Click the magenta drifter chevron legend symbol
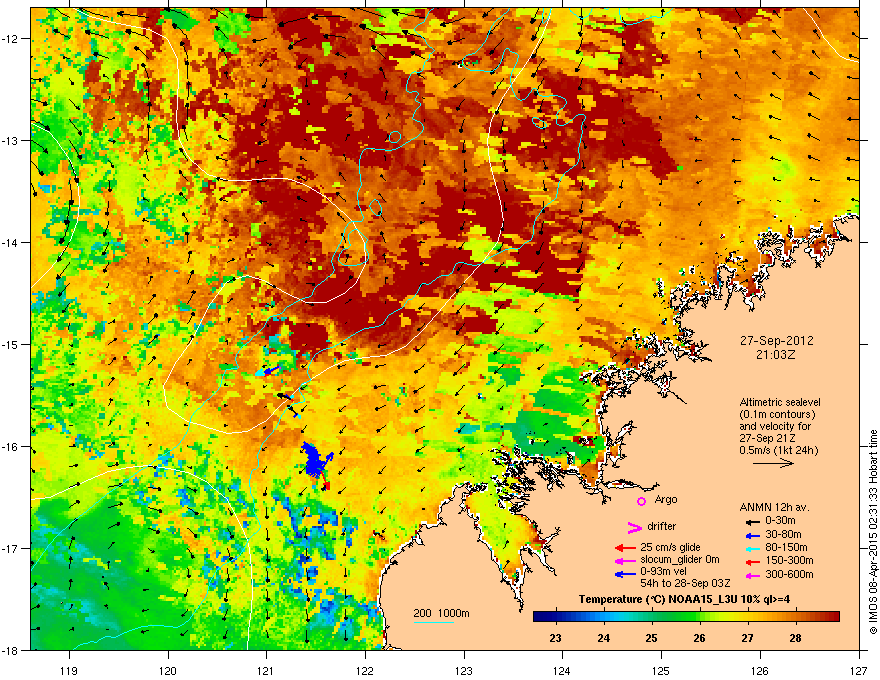Image resolution: width=880 pixels, height=680 pixels. 634,527
